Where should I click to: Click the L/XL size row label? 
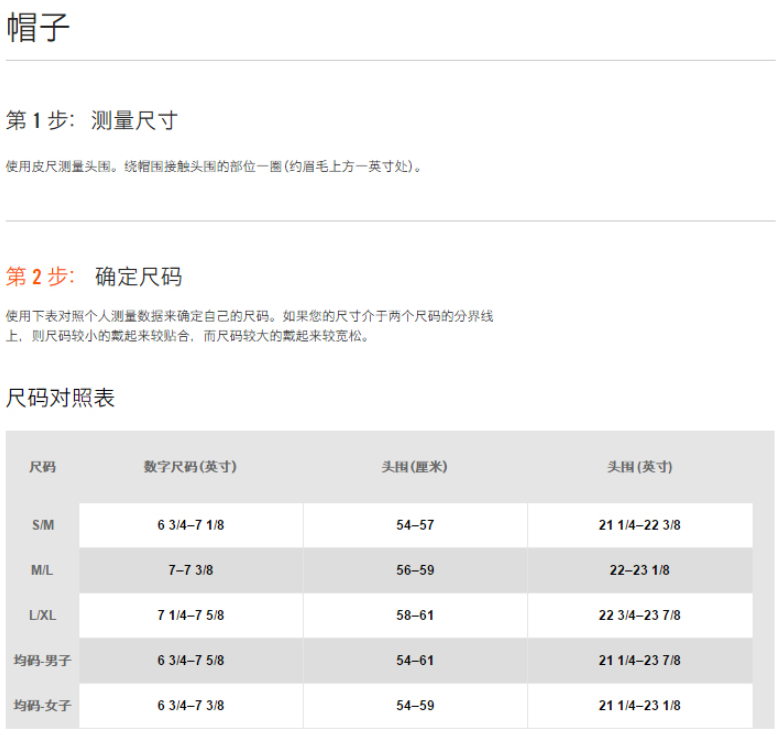[42, 615]
